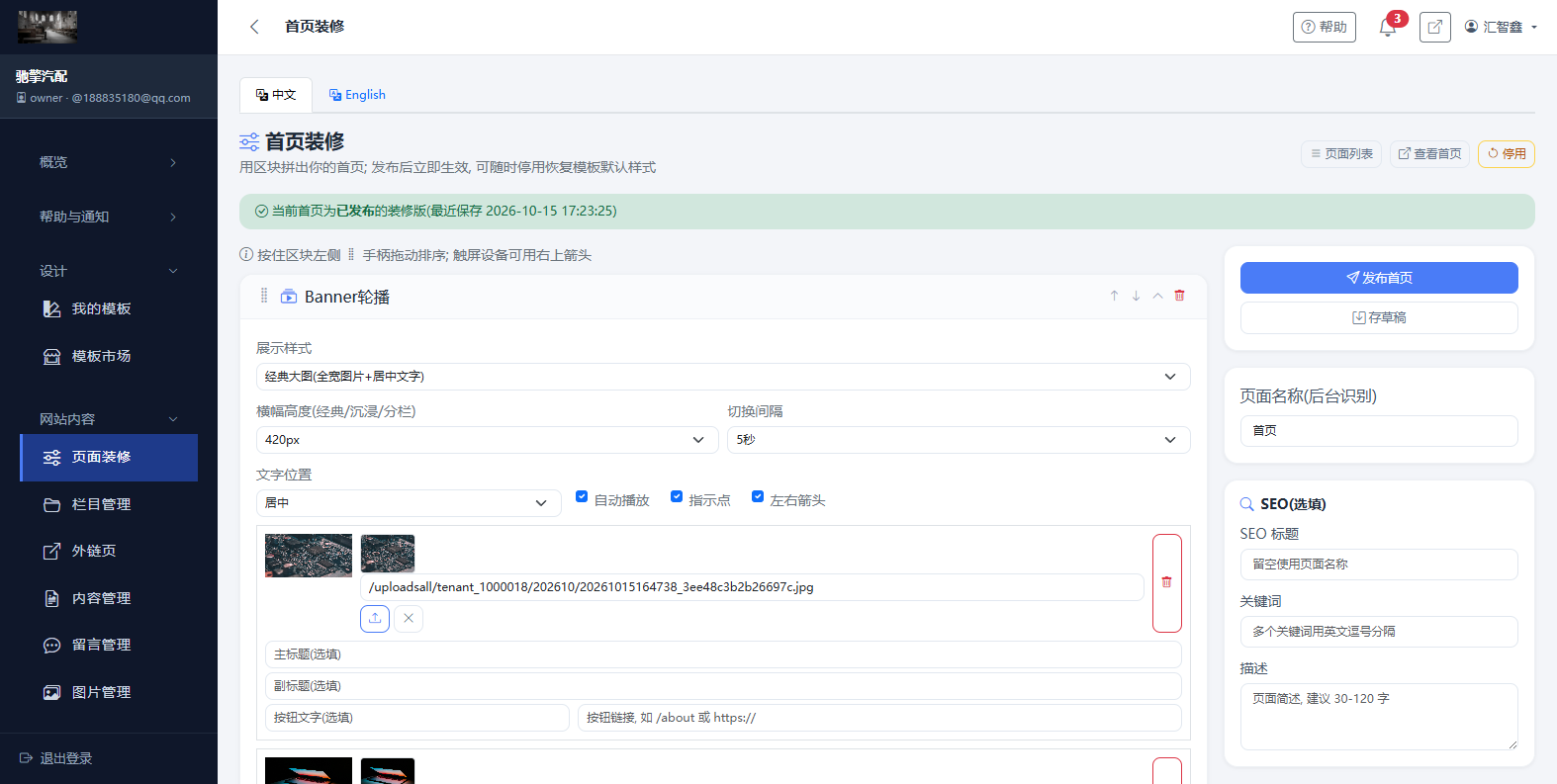Viewport: 1557px width, 784px height.
Task: Delete the first banner slide
Action: 1167,582
